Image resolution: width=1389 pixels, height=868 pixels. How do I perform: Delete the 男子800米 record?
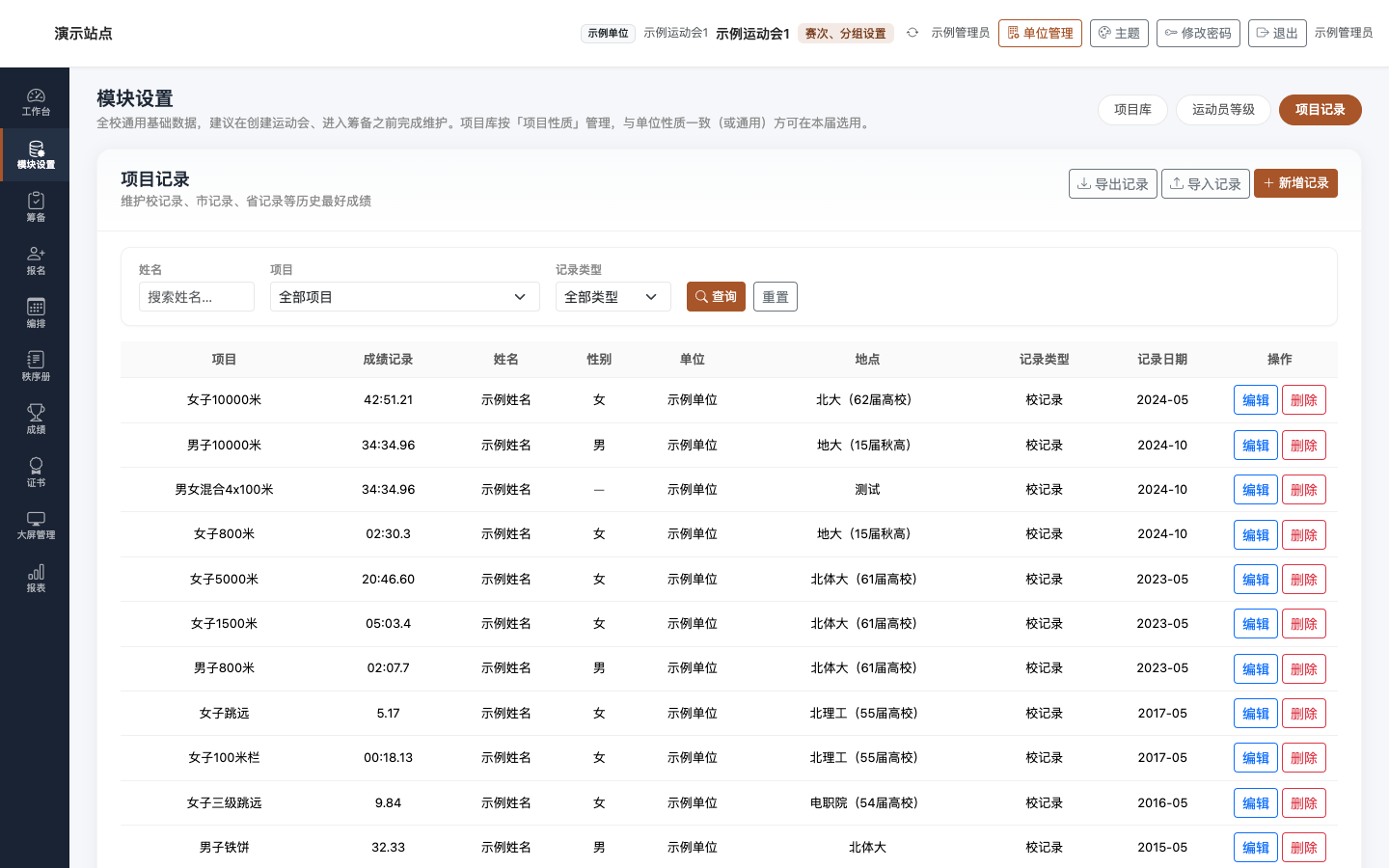click(x=1304, y=669)
